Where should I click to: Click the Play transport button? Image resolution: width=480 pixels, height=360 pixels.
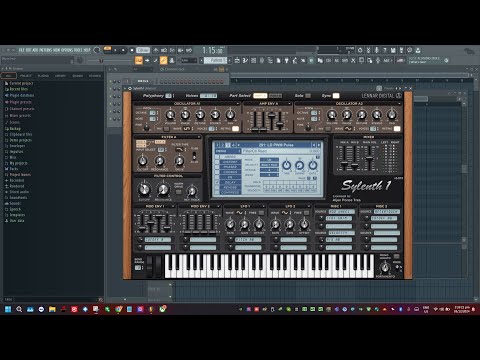tap(115, 50)
